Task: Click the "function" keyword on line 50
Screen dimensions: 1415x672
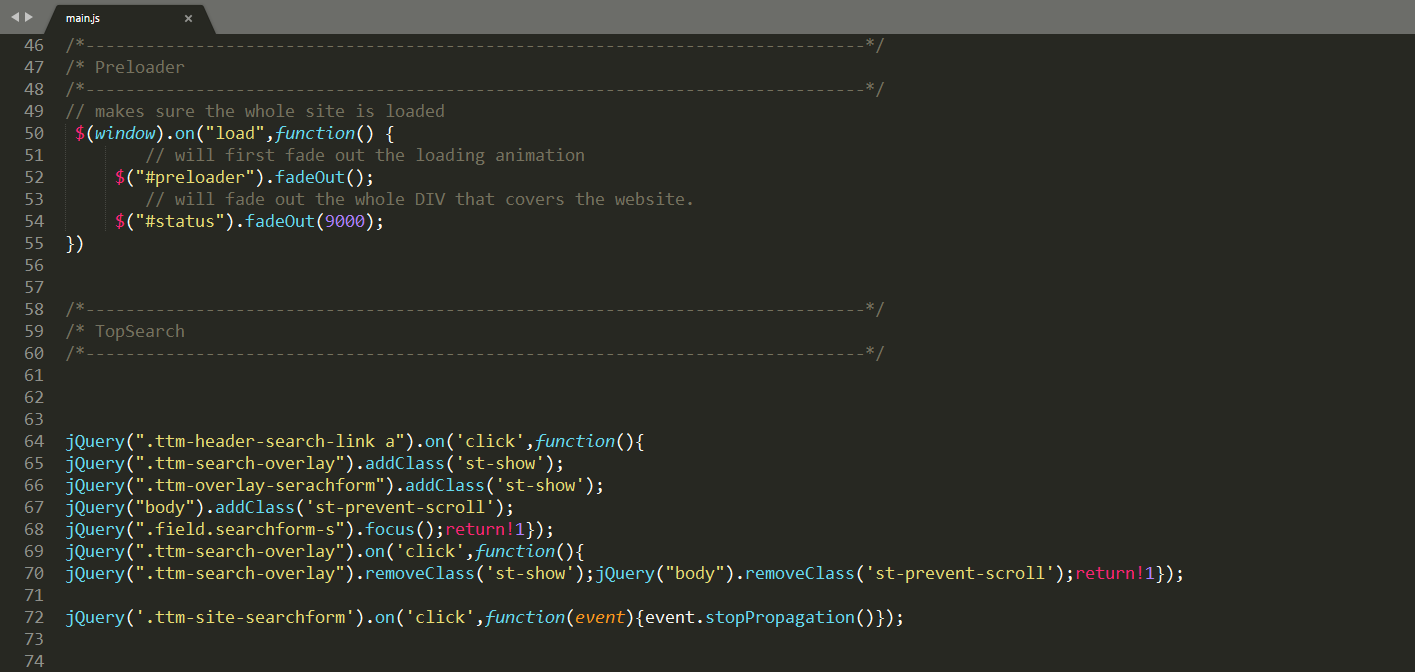Action: pyautogui.click(x=315, y=133)
